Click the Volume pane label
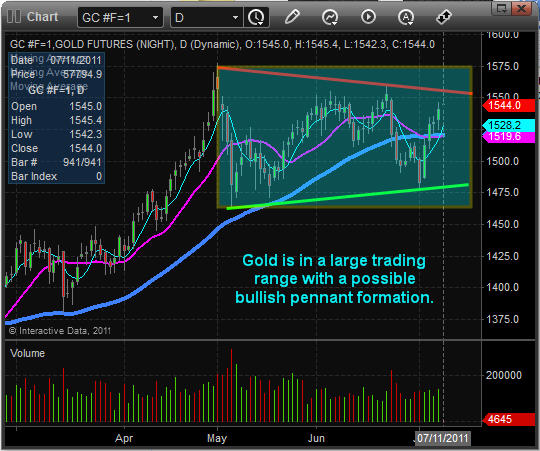This screenshot has height=451, width=540. point(28,353)
